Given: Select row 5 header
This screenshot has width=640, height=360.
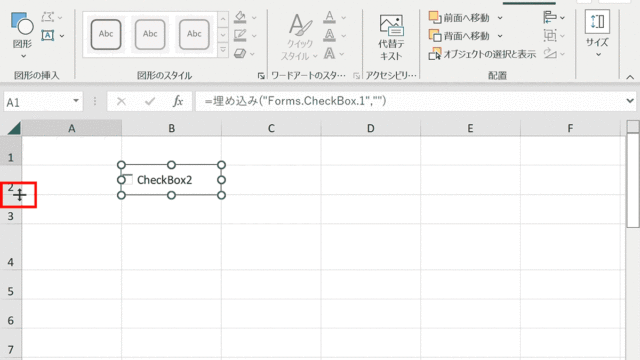Looking at the screenshot, I should tap(11, 285).
